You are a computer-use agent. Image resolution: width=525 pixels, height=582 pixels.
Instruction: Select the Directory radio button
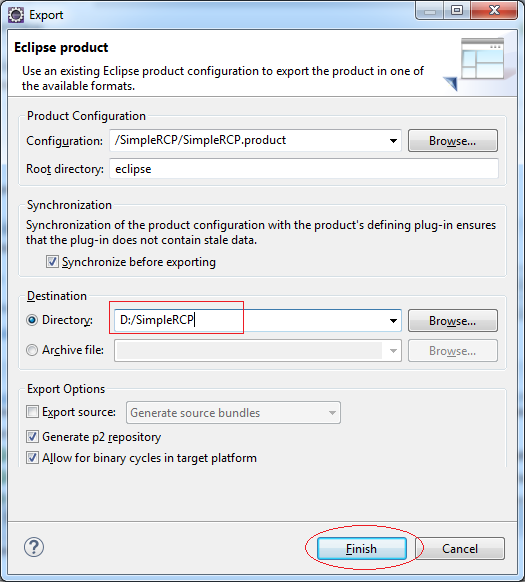32,320
